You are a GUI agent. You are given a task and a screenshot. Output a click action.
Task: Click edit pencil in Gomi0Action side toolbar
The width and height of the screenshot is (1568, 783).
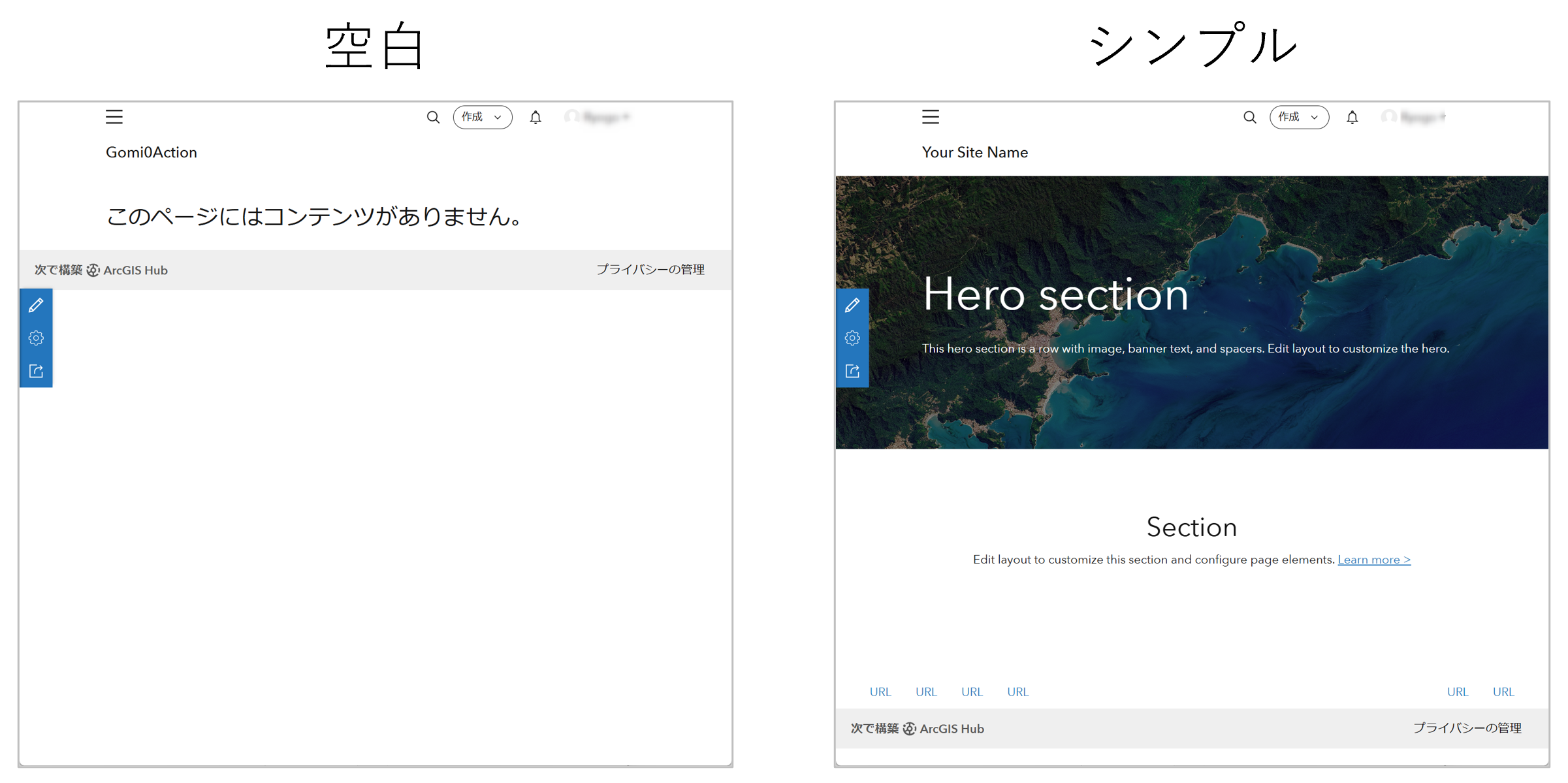pyautogui.click(x=36, y=305)
